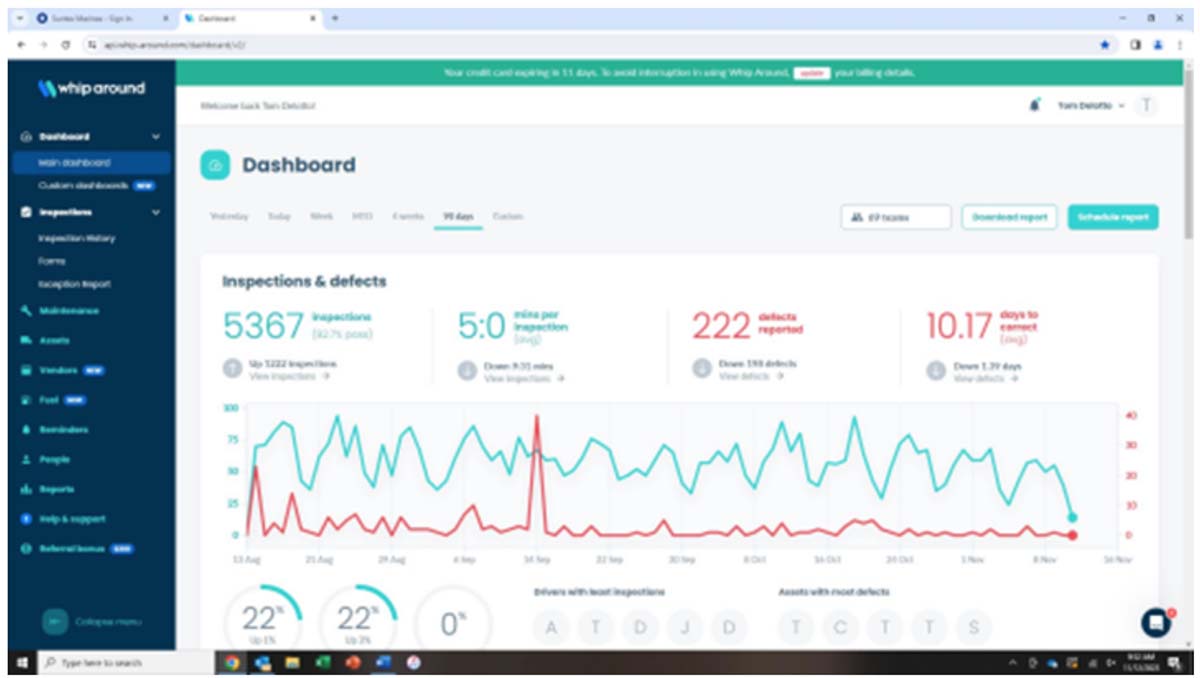Click the Maintenance wrench icon in sidebar
Viewport: 1200px width, 678px height.
coord(26,310)
